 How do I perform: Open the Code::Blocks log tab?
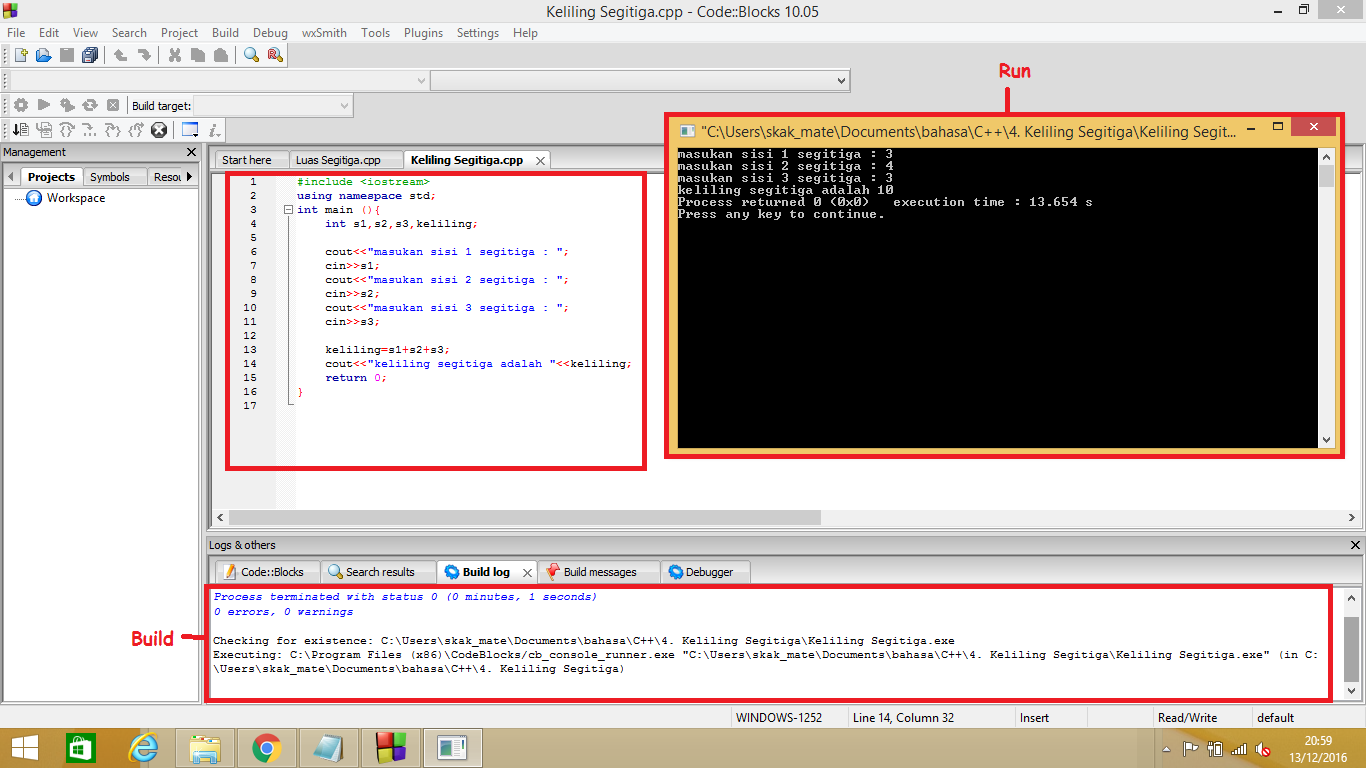point(266,572)
